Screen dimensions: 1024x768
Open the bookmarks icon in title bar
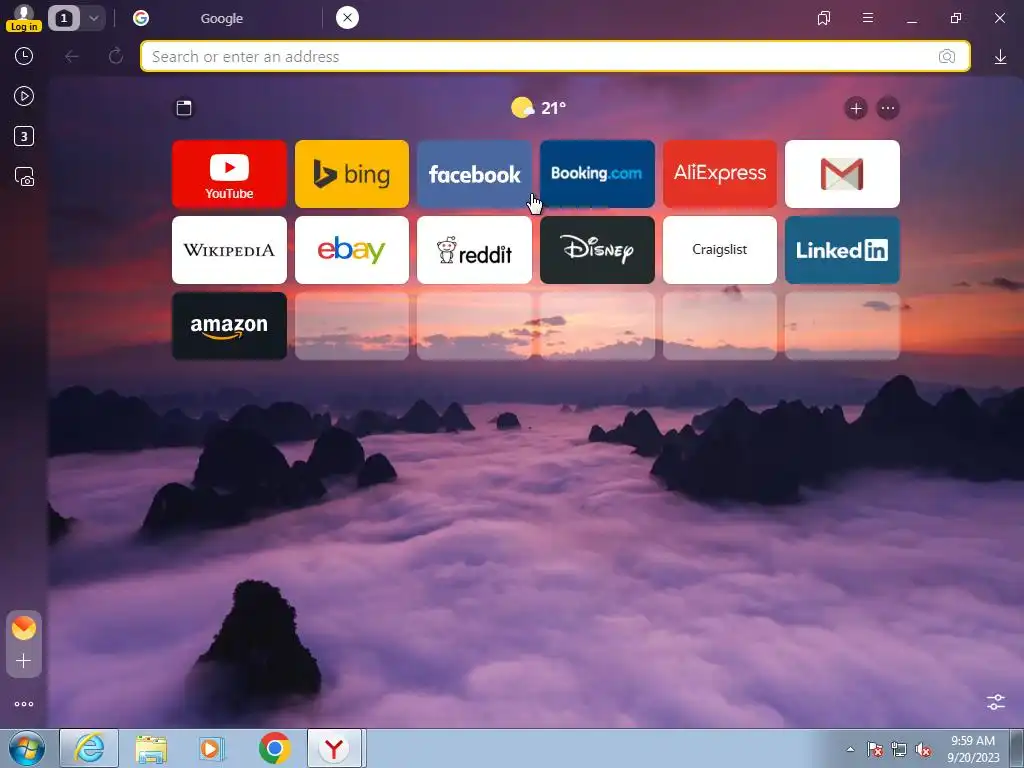point(824,18)
